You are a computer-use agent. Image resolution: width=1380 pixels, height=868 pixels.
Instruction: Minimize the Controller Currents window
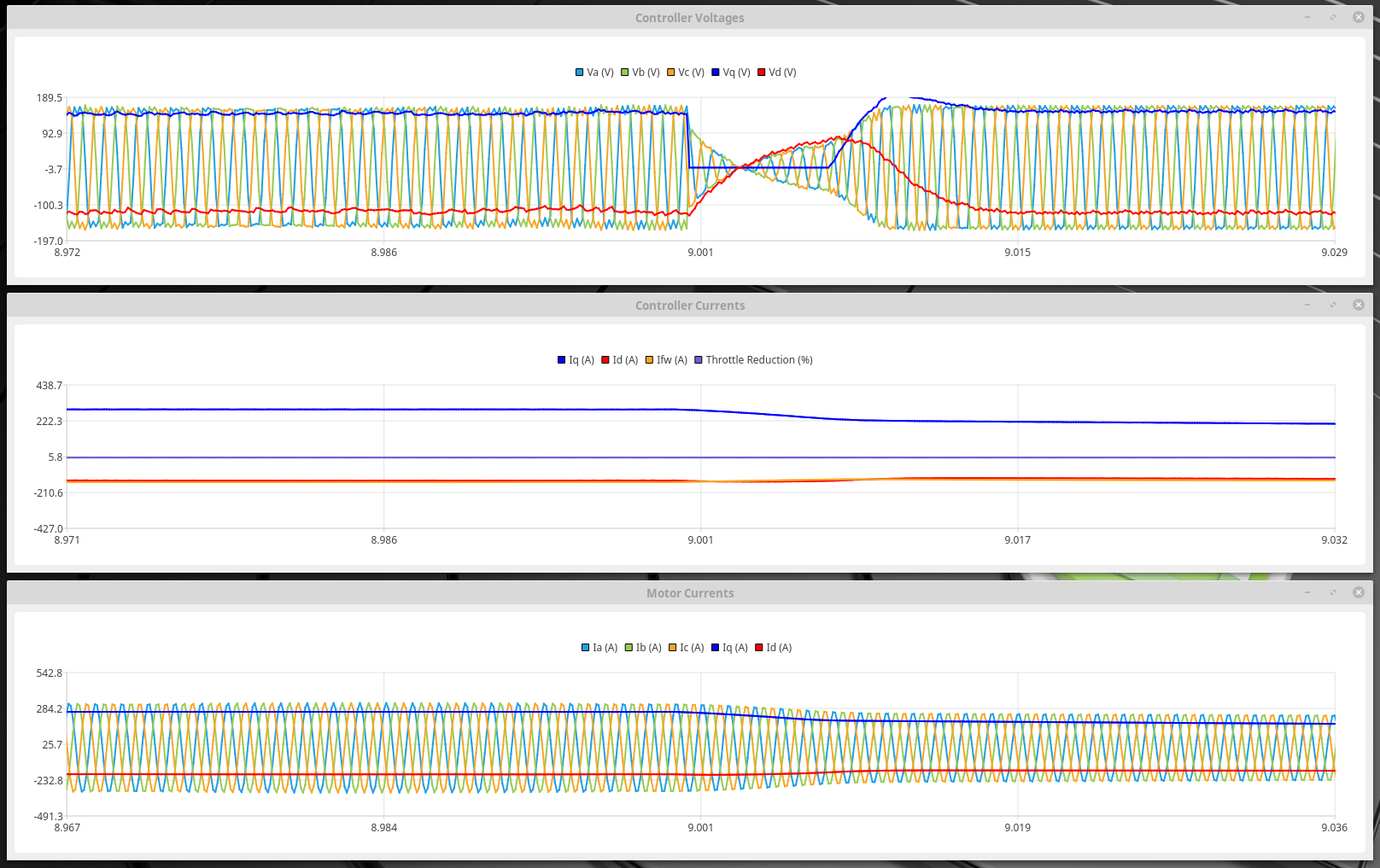tap(1307, 305)
